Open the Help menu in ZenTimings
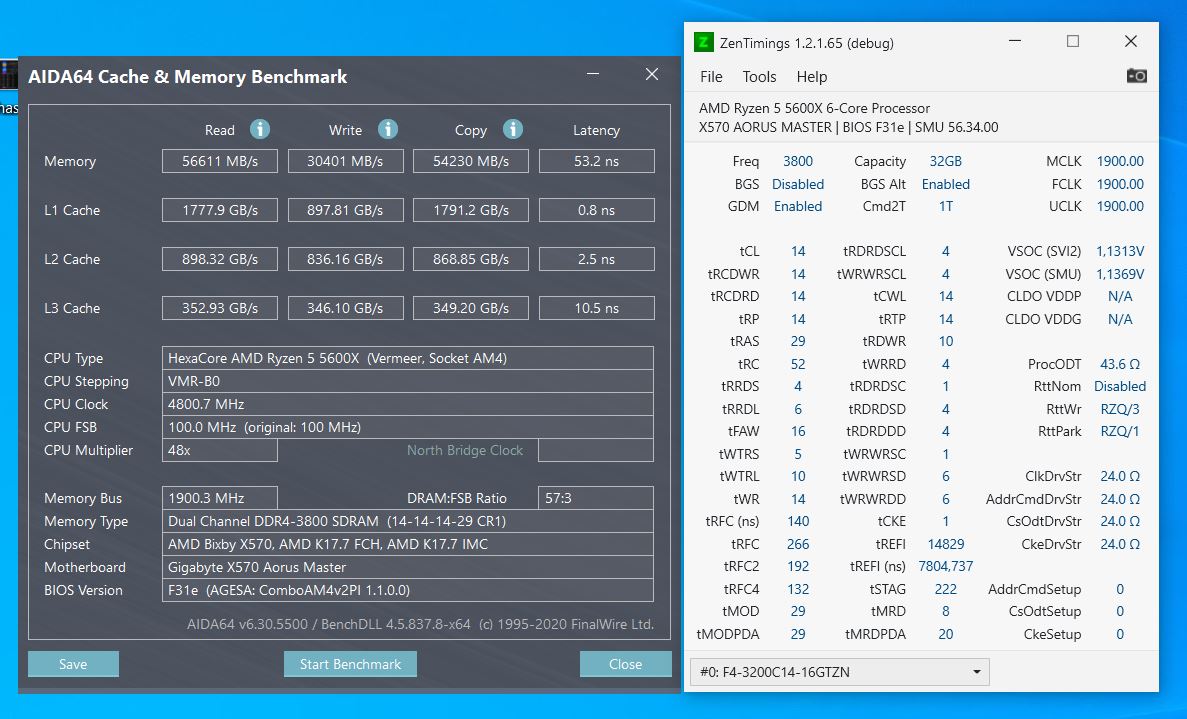Viewport: 1187px width, 719px height. pyautogui.click(x=812, y=76)
